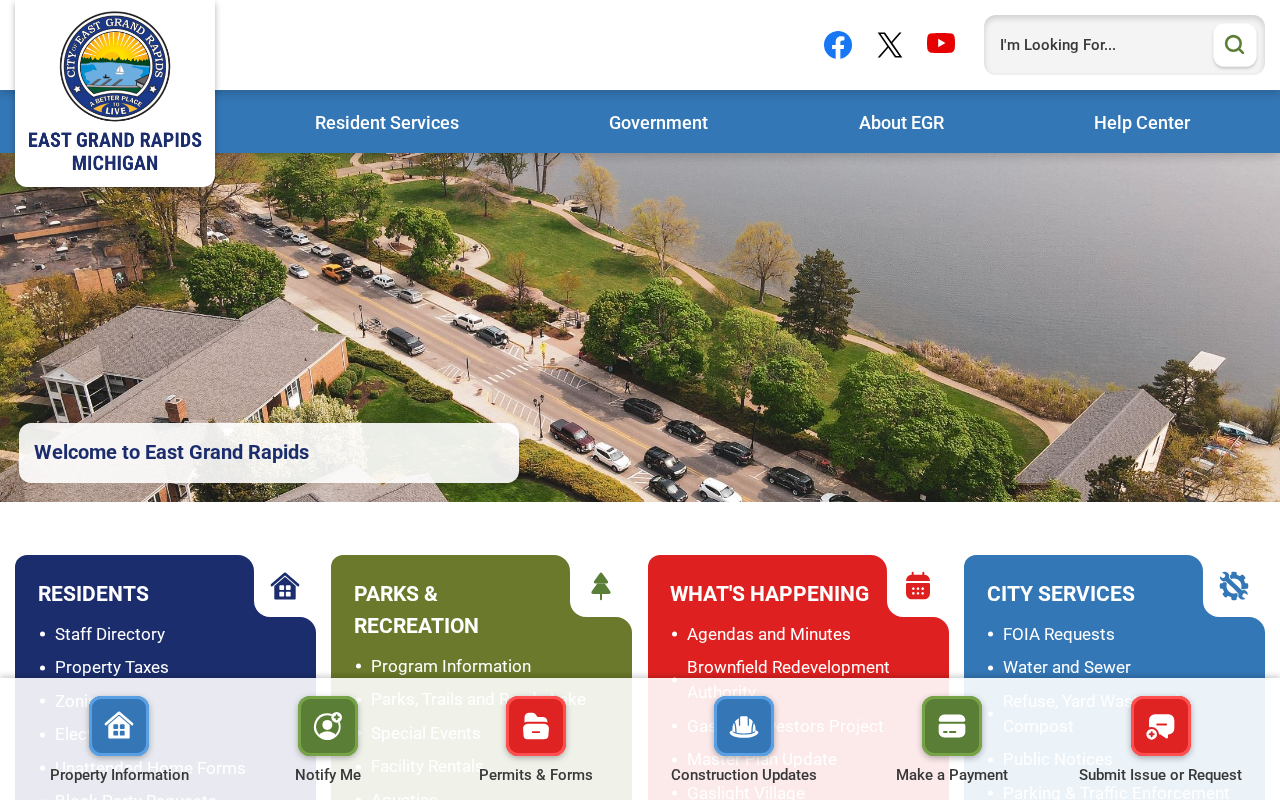Click the East Grand Rapids city seal logo
Image resolution: width=1280 pixels, height=800 pixels.
[x=115, y=66]
